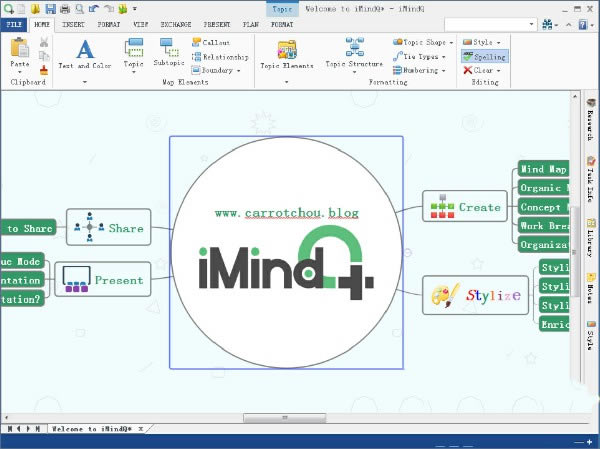Print the map via printer icon

pyautogui.click(x=65, y=8)
